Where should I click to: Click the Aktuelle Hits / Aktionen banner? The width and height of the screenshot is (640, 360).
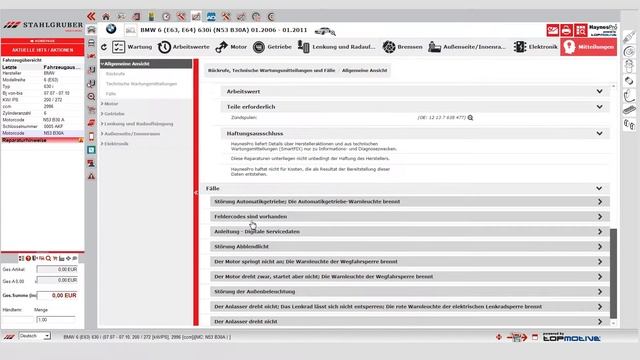pyautogui.click(x=42, y=50)
